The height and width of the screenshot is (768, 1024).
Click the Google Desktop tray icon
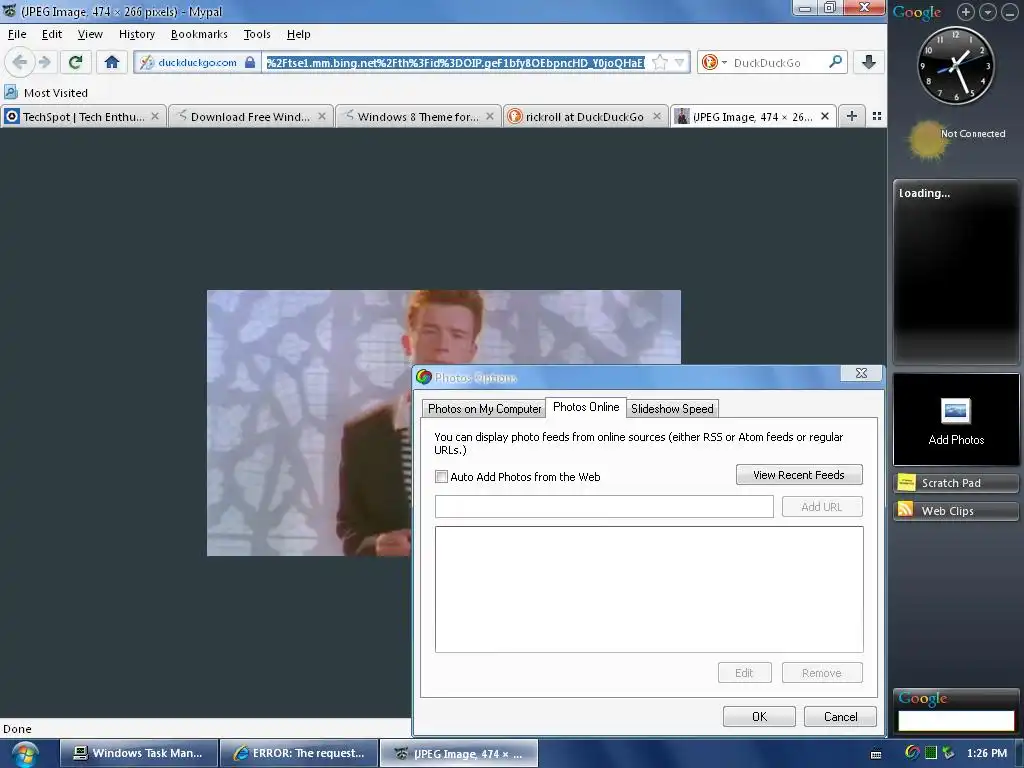click(x=912, y=753)
